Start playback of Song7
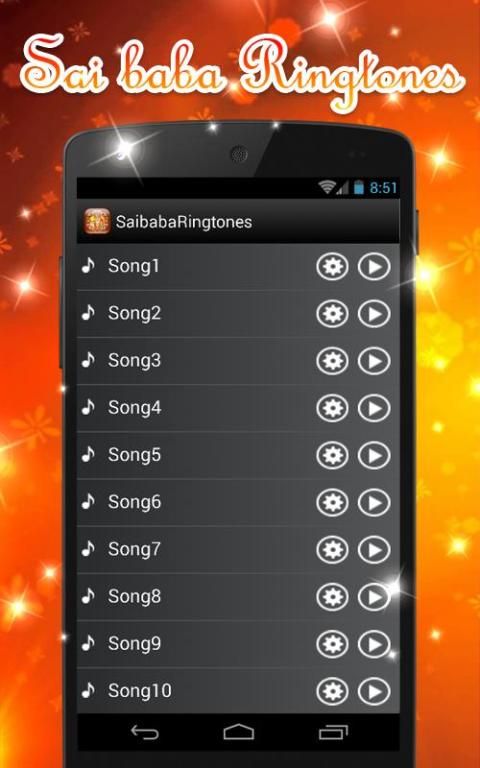The image size is (480, 768). point(374,550)
